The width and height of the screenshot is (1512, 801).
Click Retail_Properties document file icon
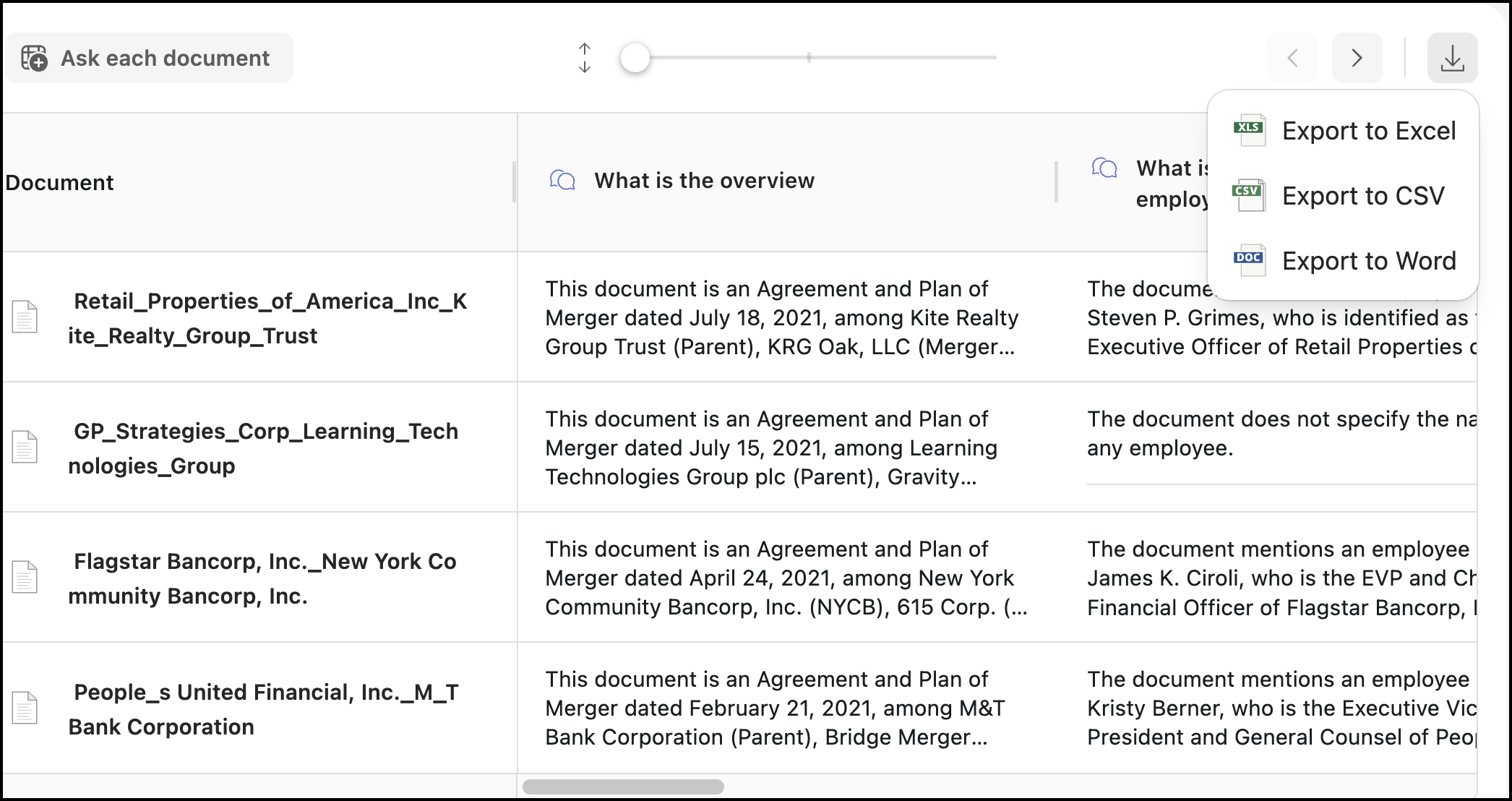[25, 317]
